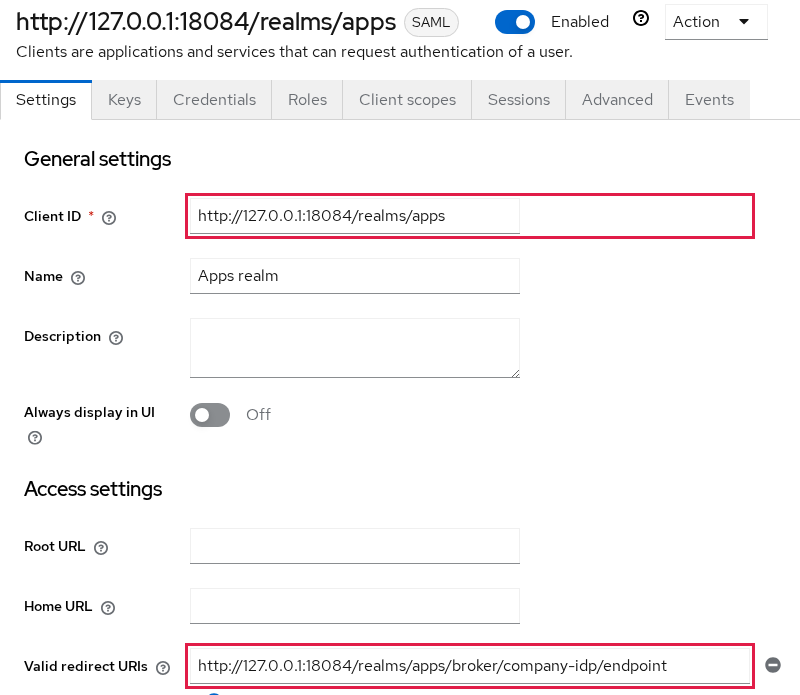
Task: Remove the valid redirect URI with minus icon
Action: [773, 665]
